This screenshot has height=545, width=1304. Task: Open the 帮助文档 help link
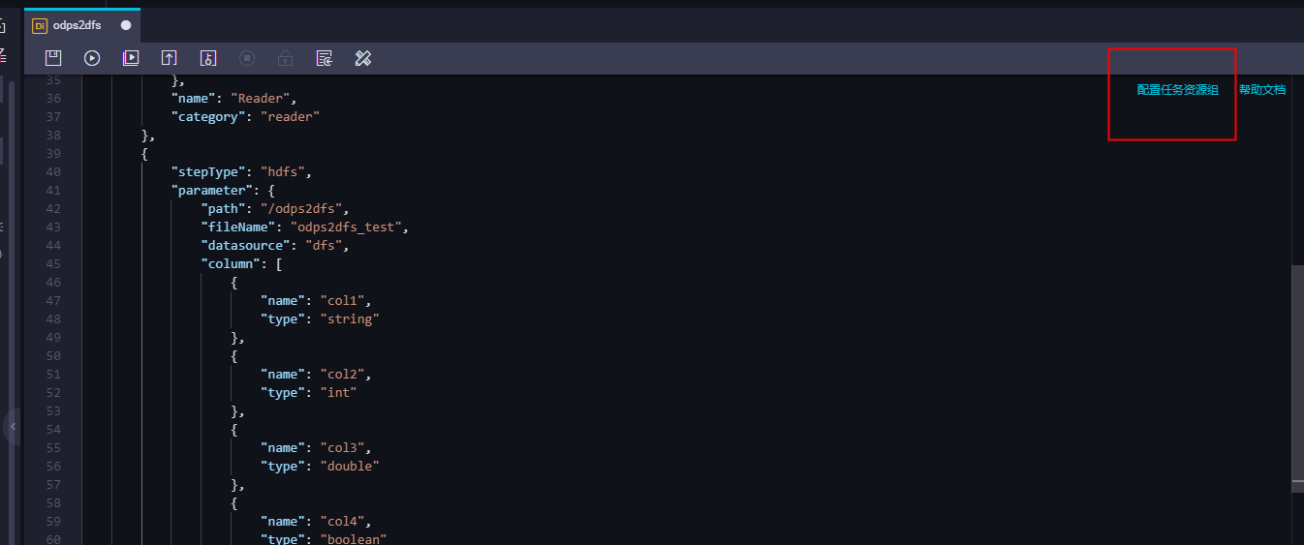pos(1262,90)
